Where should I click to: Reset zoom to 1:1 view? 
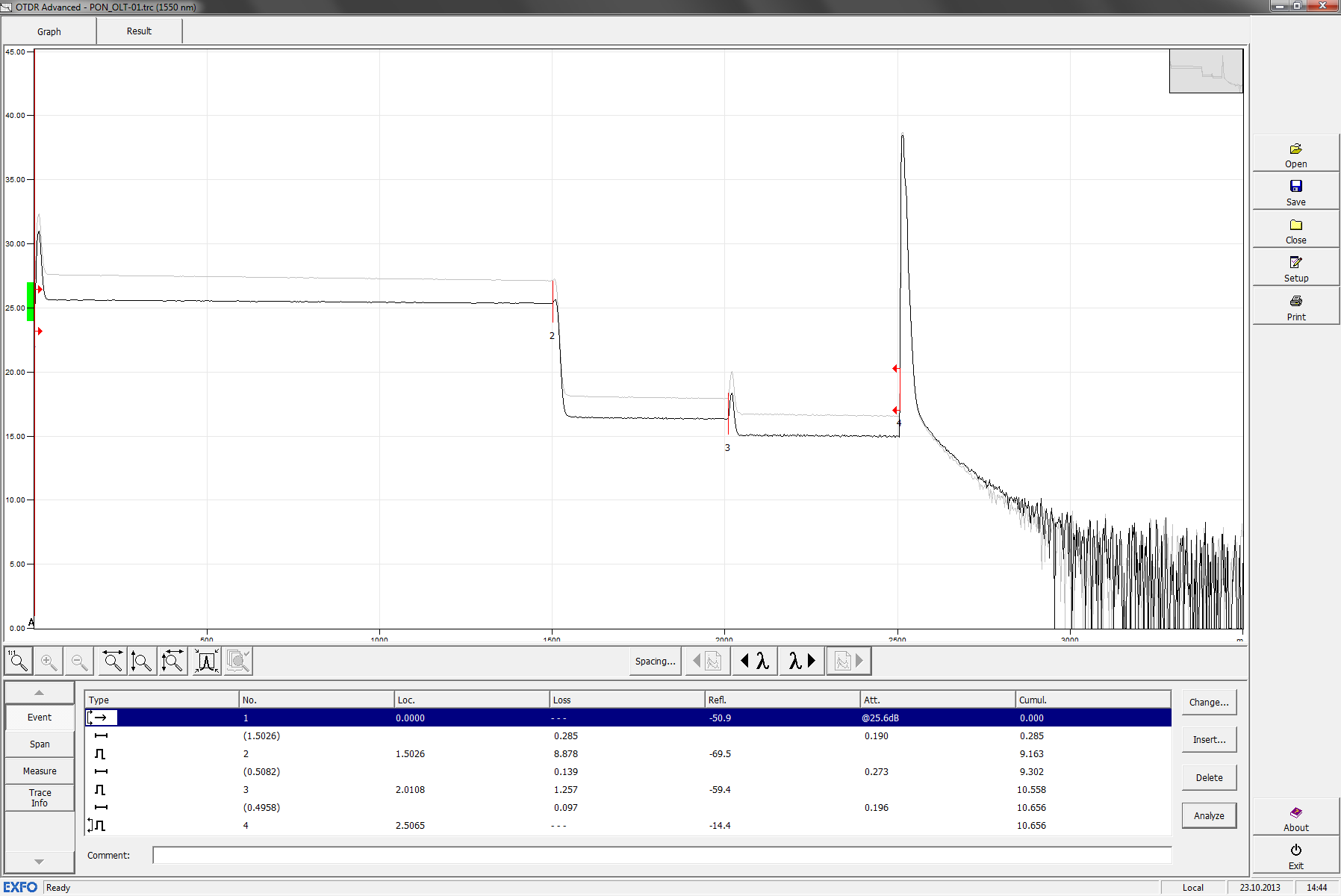pyautogui.click(x=18, y=661)
